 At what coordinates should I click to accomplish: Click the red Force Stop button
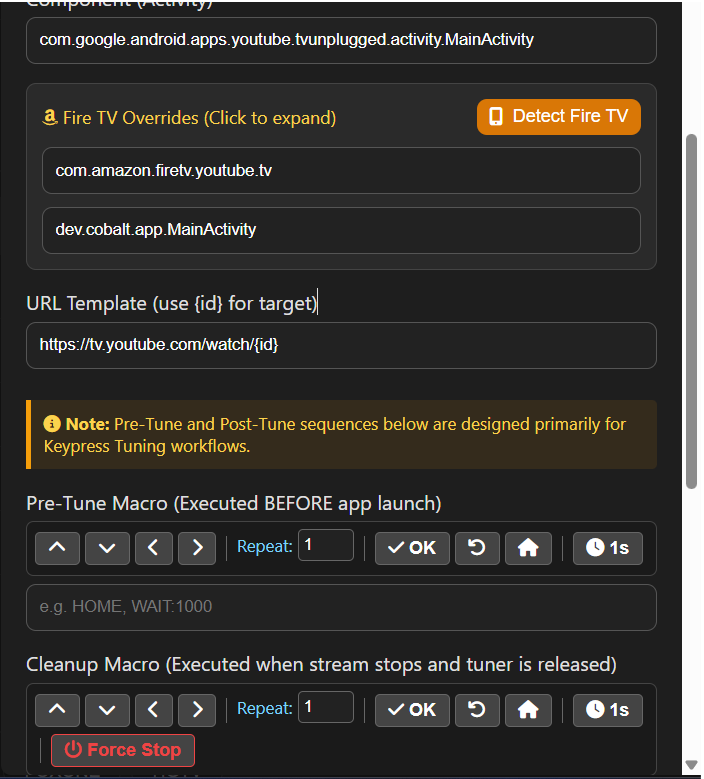(123, 750)
